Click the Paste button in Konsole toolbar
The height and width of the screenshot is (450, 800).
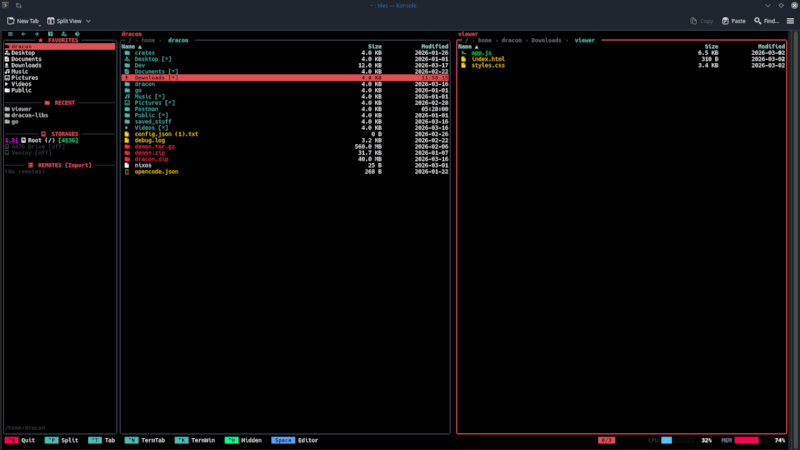[x=734, y=21]
